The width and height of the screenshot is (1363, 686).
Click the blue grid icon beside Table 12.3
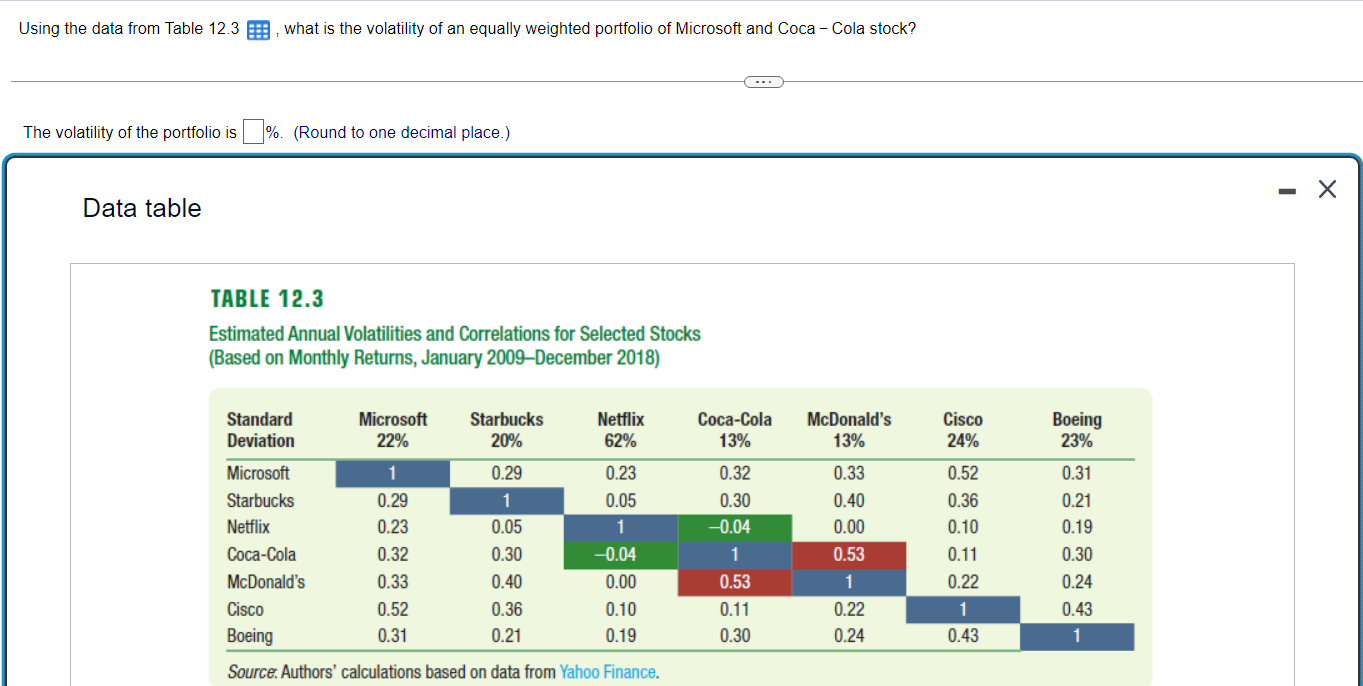coord(257,29)
